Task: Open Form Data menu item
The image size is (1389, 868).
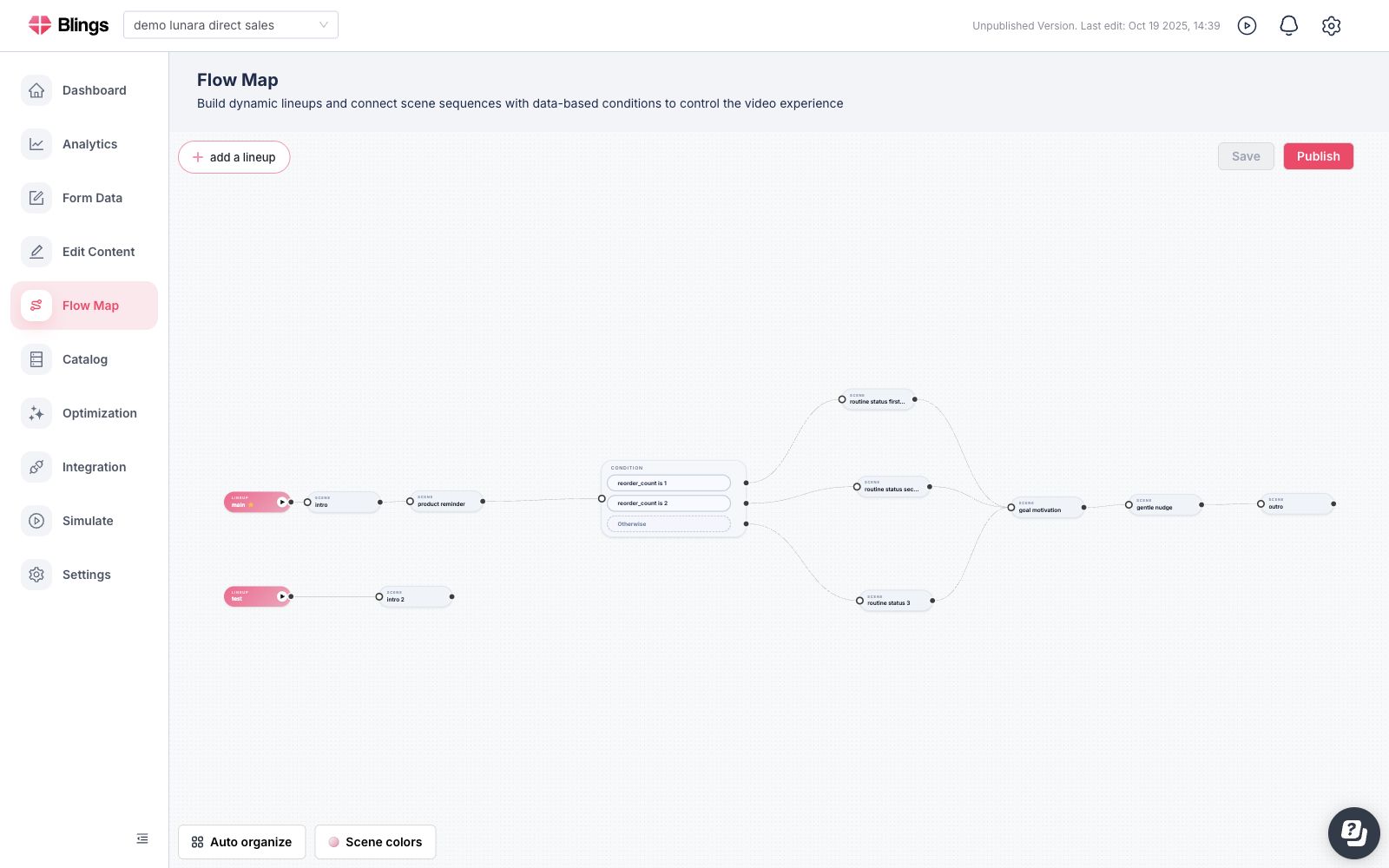Action: click(x=84, y=198)
